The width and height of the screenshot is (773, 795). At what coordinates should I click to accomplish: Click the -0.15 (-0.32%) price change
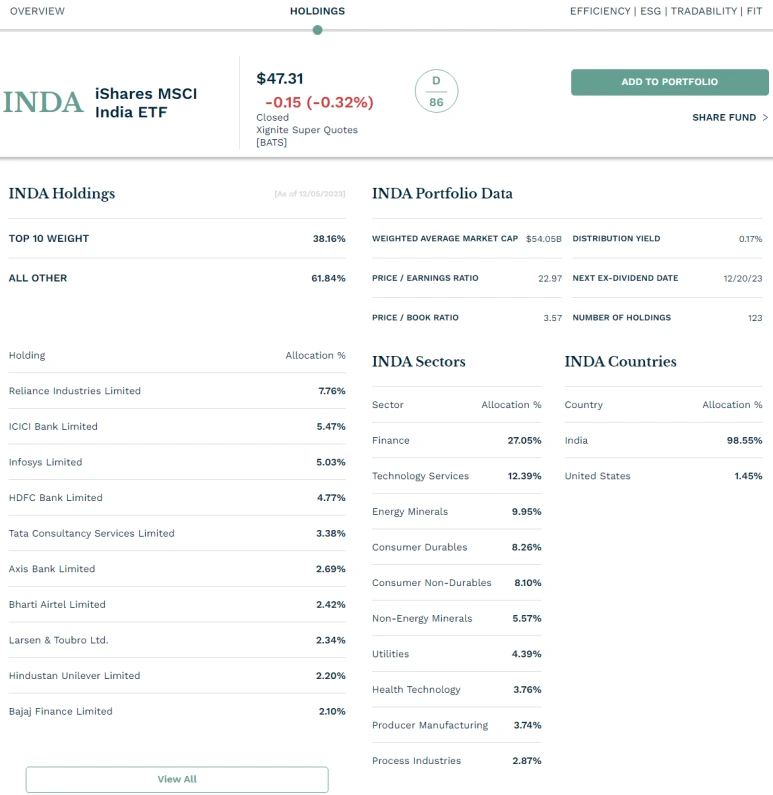point(319,102)
